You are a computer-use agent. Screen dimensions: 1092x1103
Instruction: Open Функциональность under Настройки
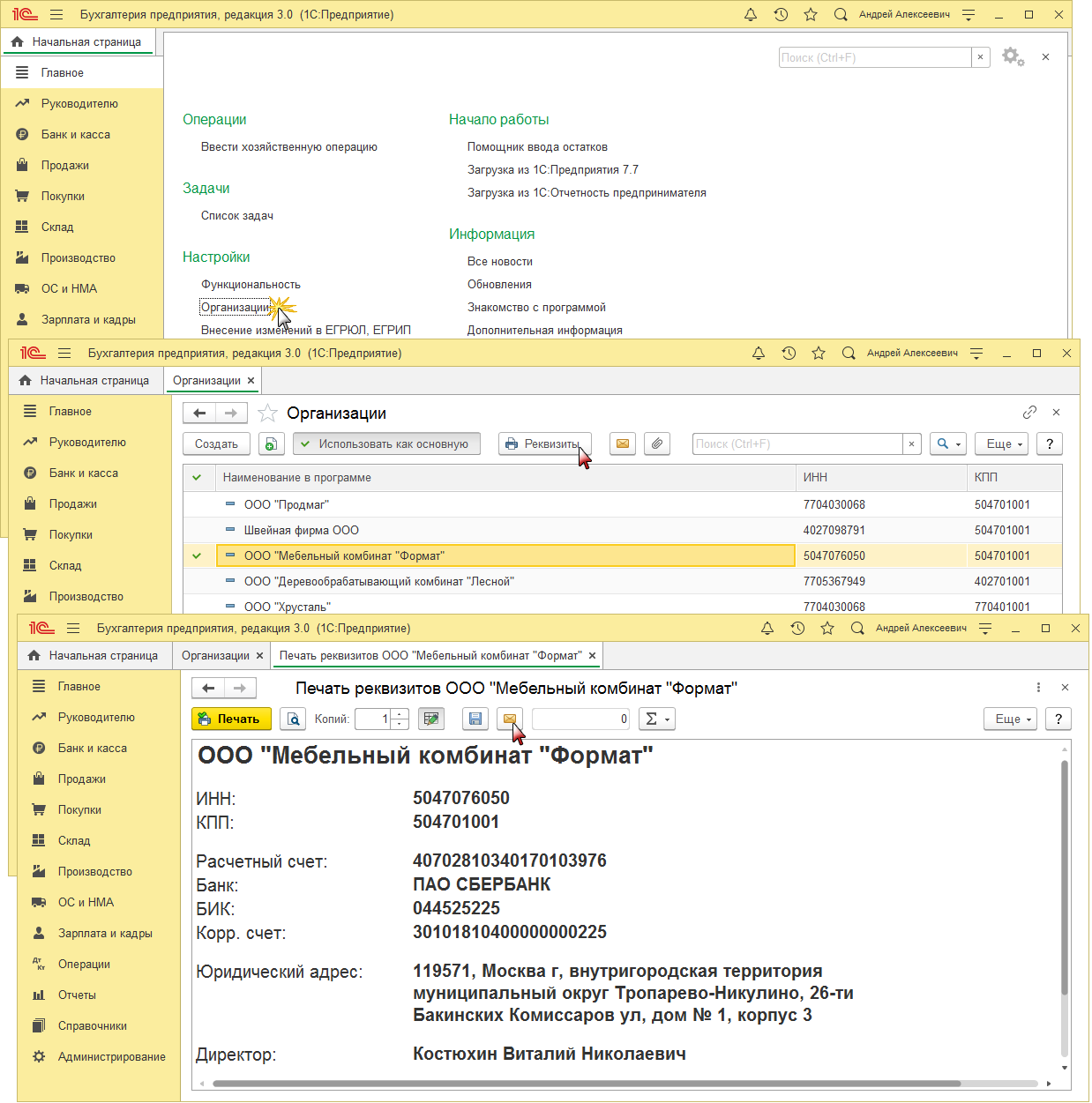pyautogui.click(x=251, y=284)
